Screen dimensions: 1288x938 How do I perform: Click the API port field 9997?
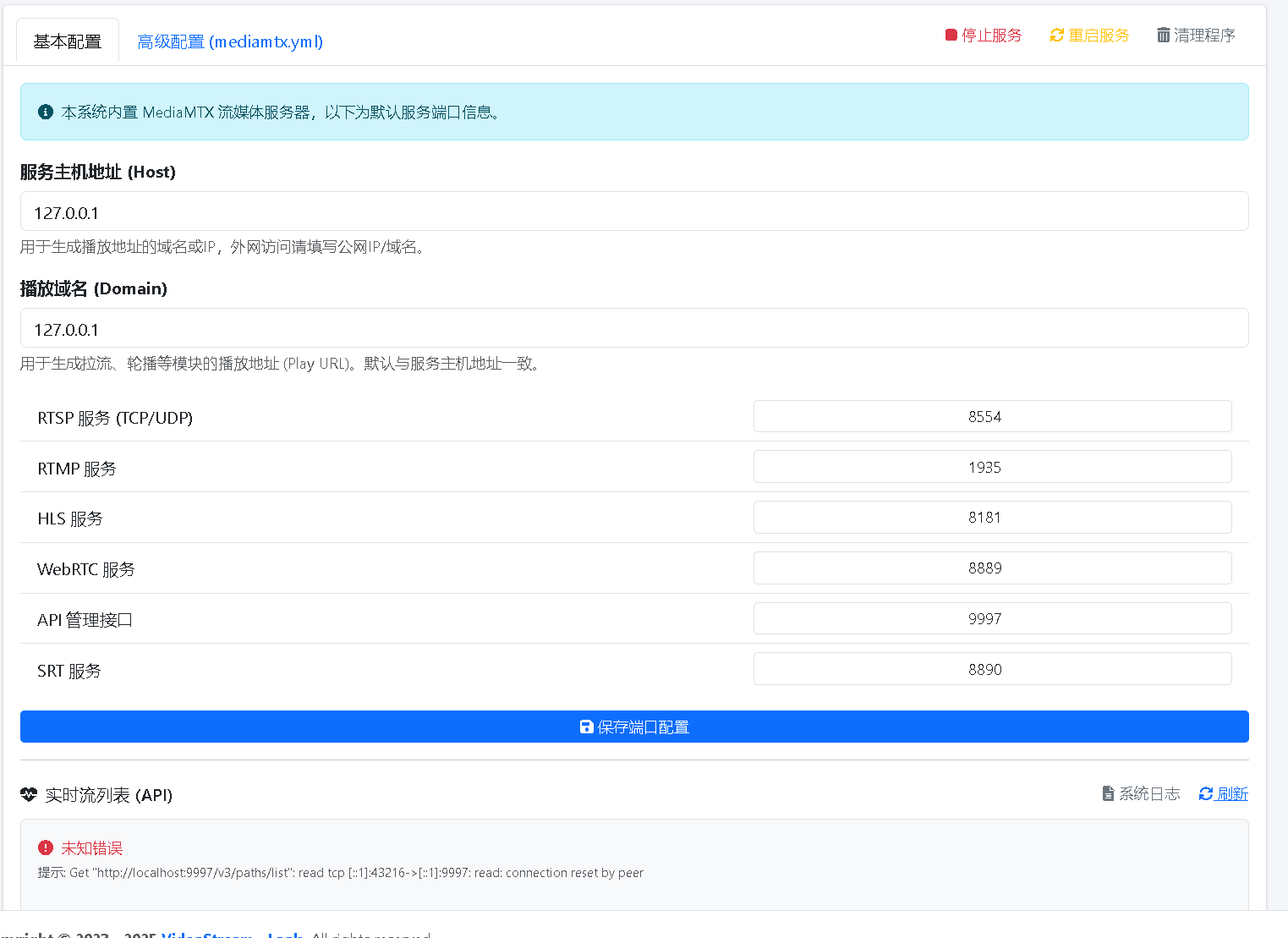pos(992,618)
